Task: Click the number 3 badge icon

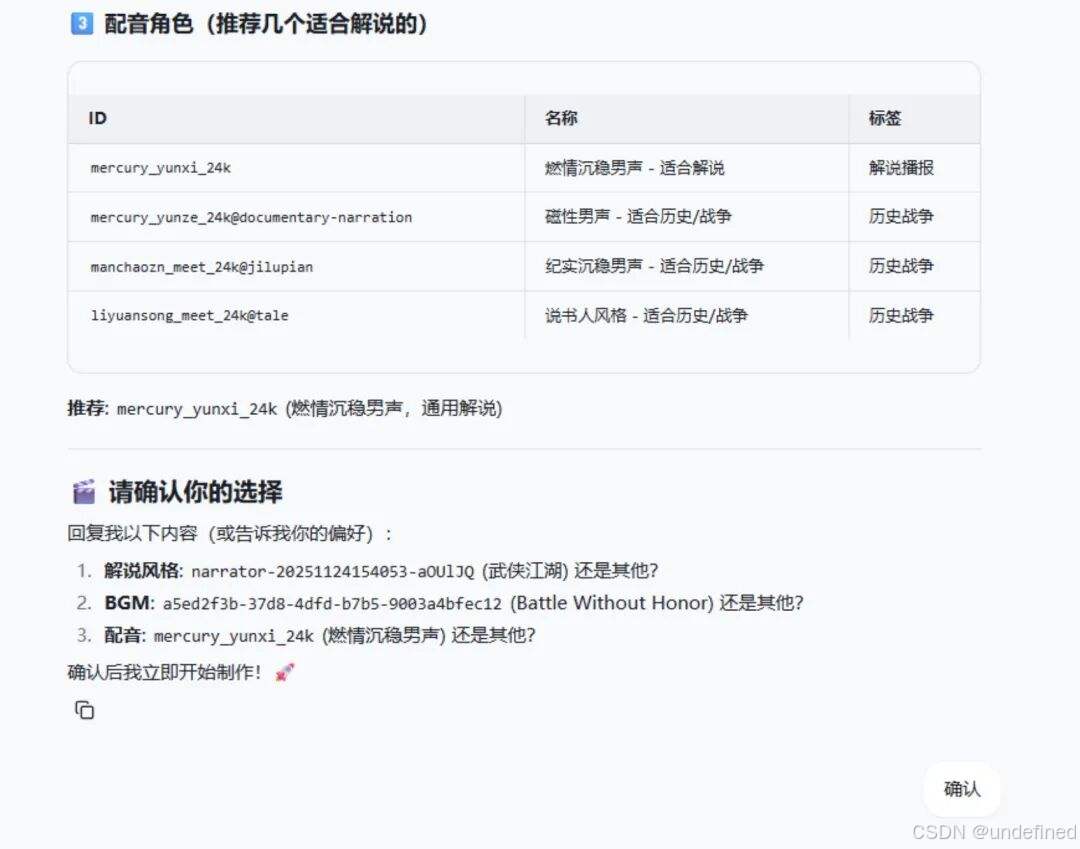Action: (x=82, y=23)
